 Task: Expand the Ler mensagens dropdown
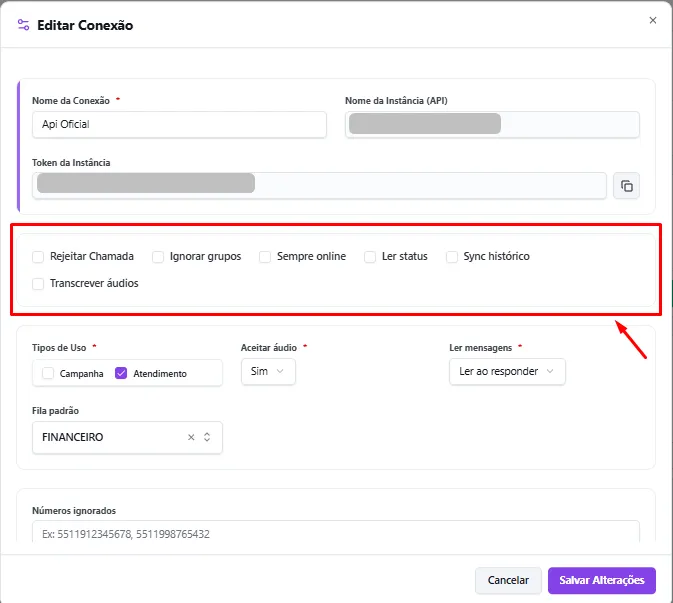(x=507, y=371)
